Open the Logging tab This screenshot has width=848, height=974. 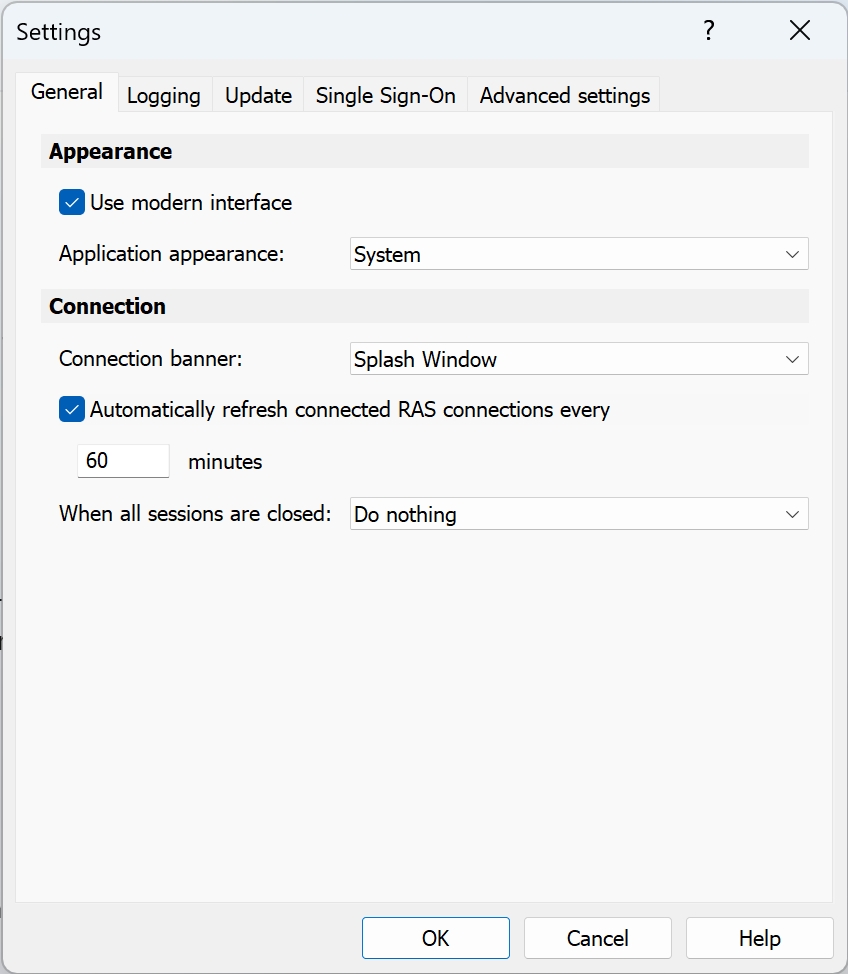coord(164,96)
